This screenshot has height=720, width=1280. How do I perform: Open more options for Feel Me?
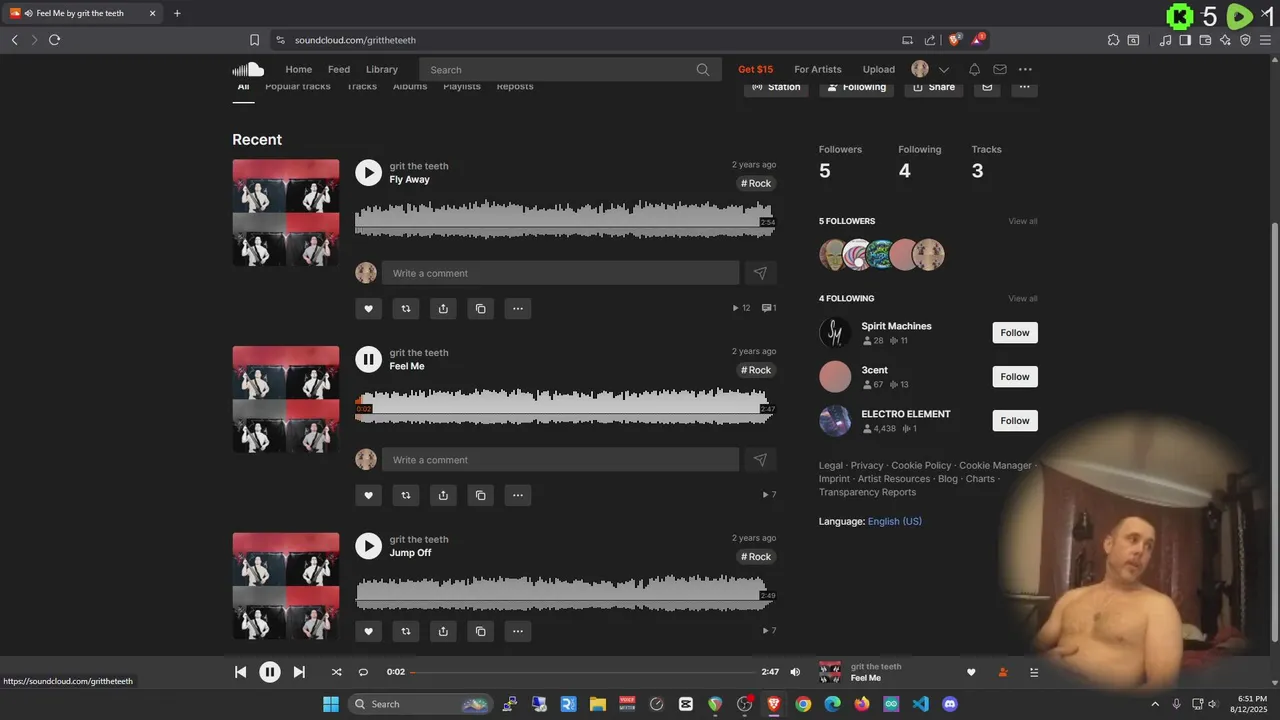tap(517, 495)
